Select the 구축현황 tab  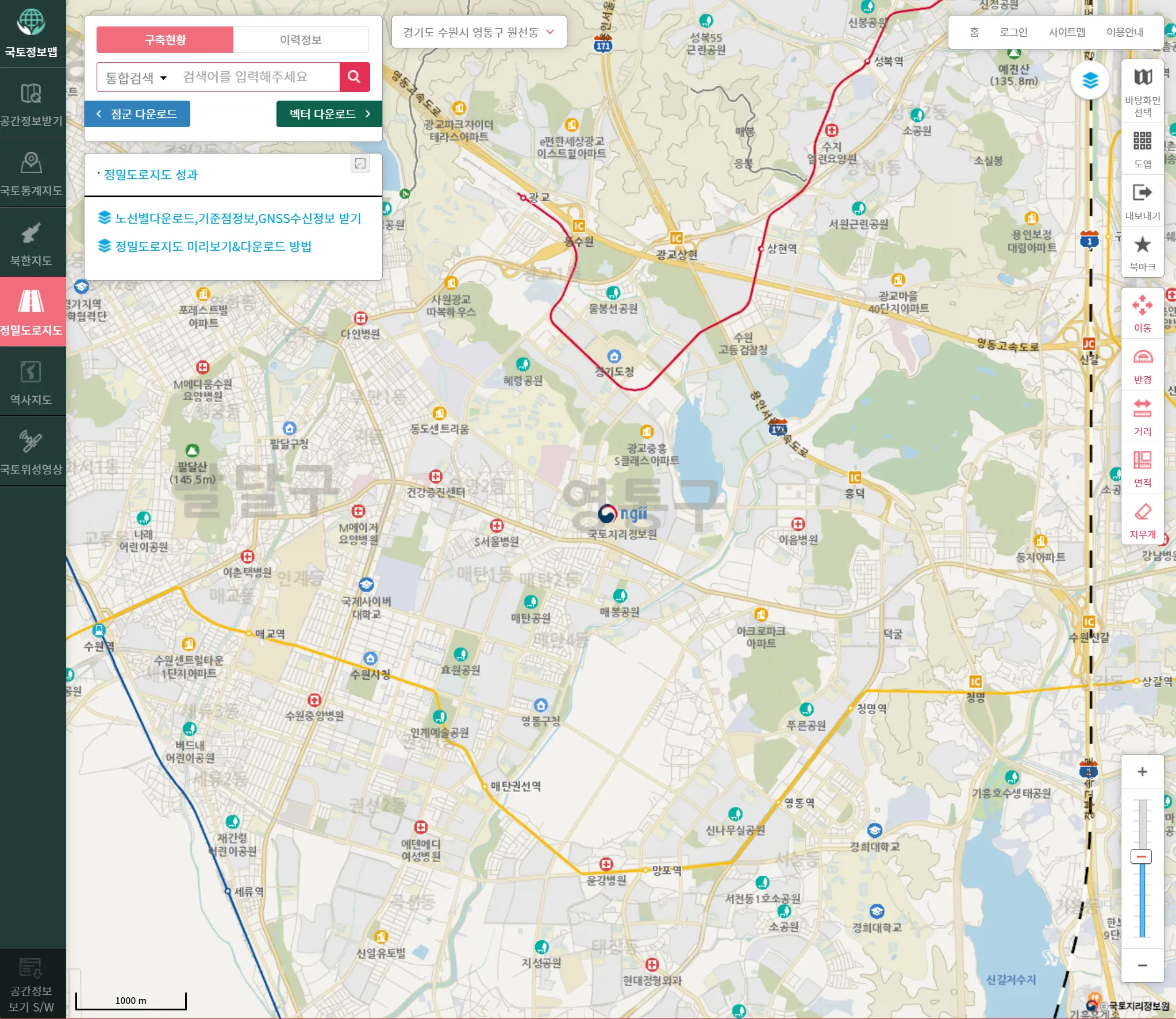[165, 40]
